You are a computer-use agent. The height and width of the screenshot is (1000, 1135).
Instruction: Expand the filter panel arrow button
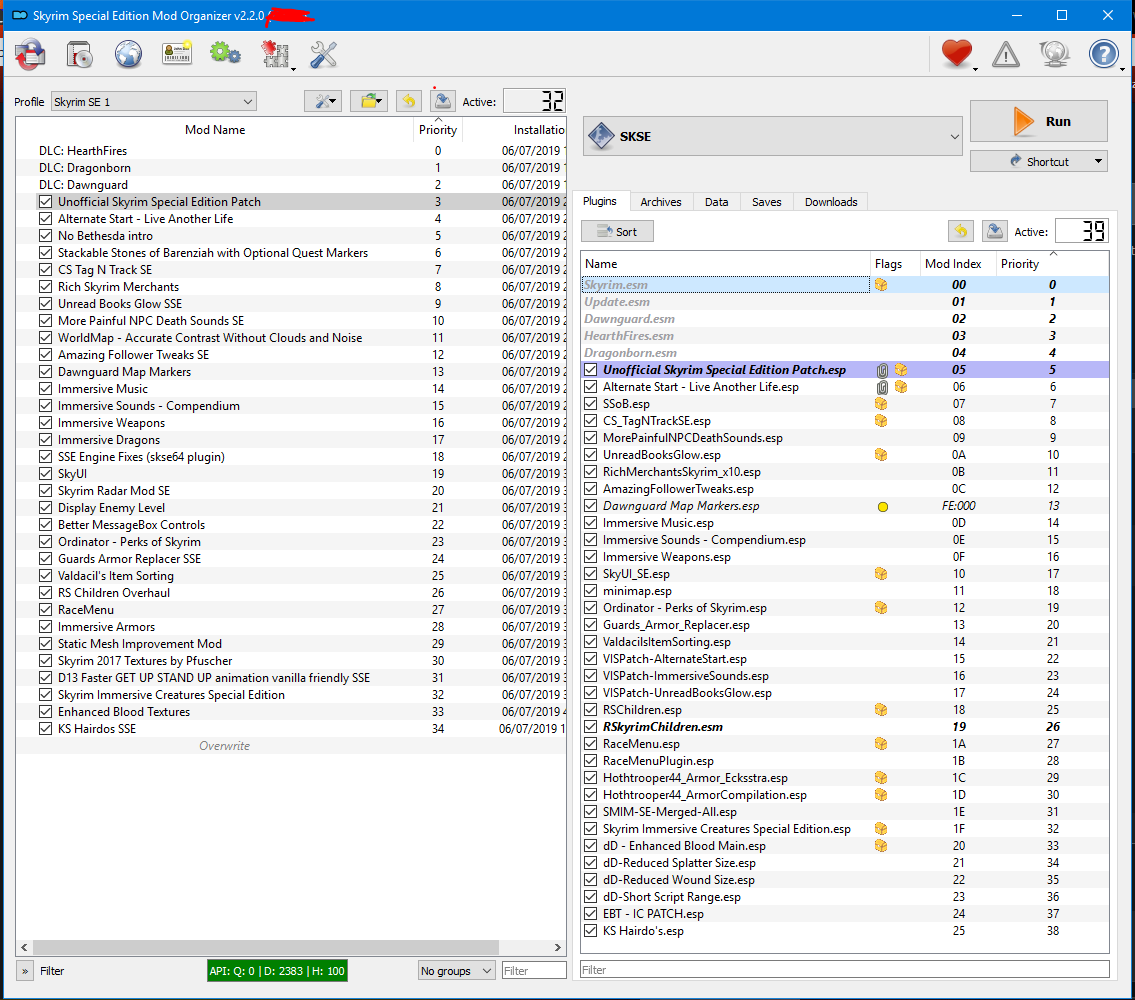tap(25, 971)
